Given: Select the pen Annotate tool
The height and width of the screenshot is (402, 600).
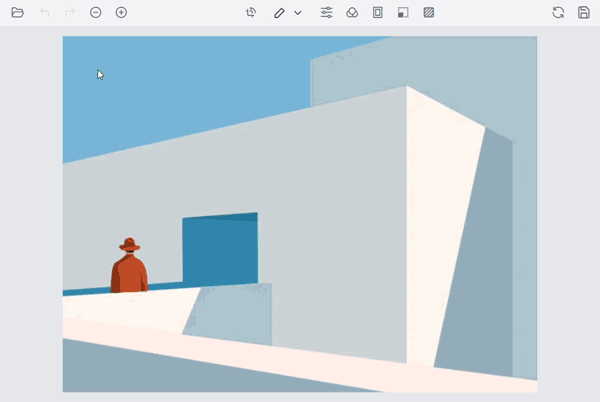Looking at the screenshot, I should click(280, 13).
